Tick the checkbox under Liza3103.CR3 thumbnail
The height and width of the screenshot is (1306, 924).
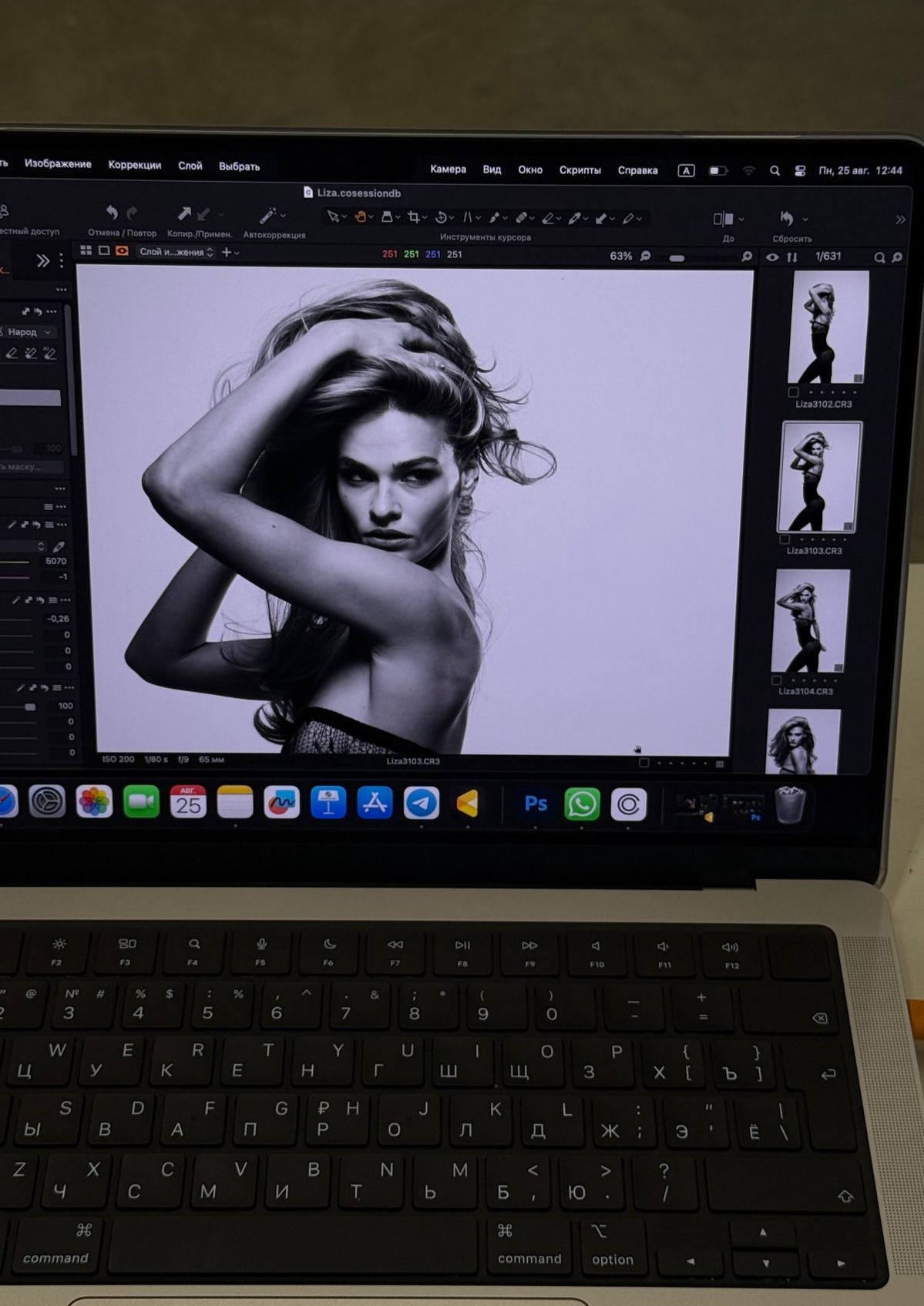tap(785, 539)
